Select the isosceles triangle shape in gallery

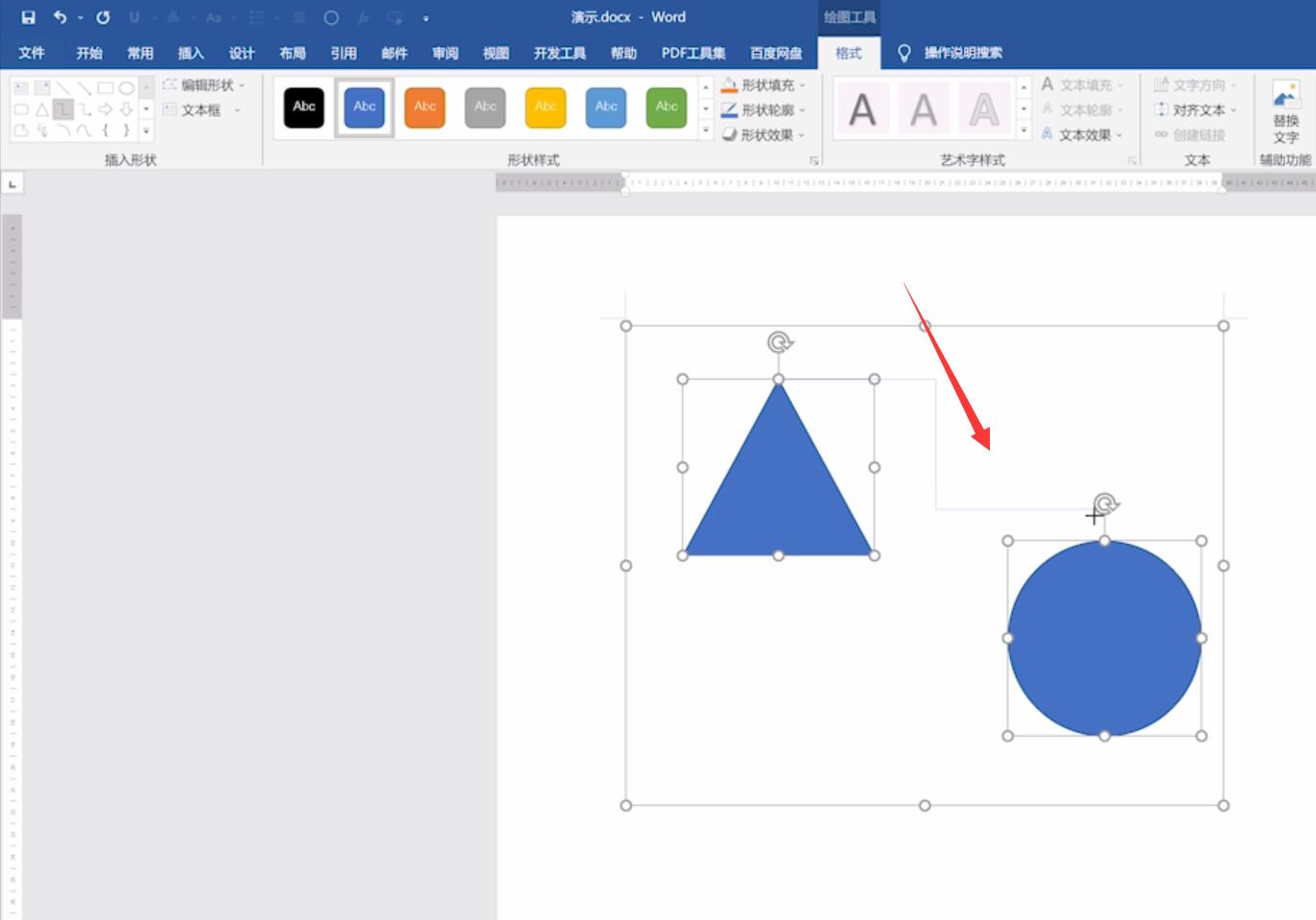pyautogui.click(x=42, y=109)
